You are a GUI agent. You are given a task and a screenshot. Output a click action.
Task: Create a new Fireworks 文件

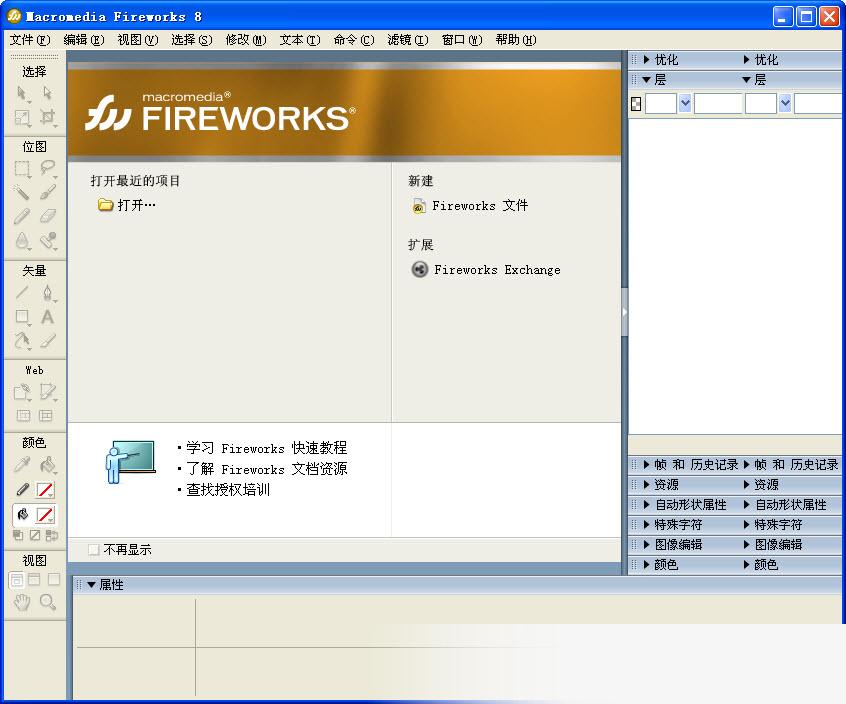pyautogui.click(x=470, y=206)
